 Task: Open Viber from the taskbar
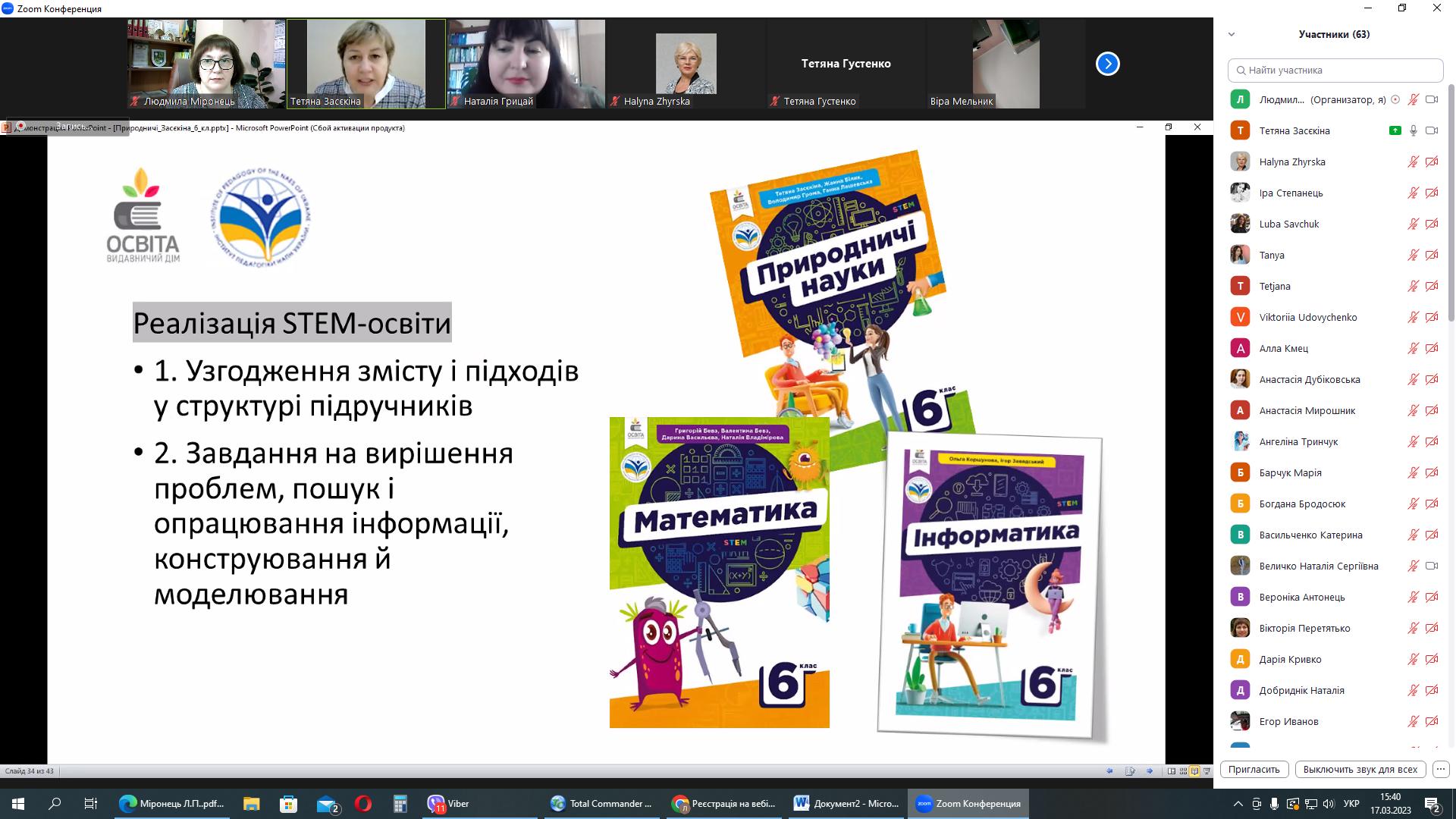pyautogui.click(x=448, y=804)
